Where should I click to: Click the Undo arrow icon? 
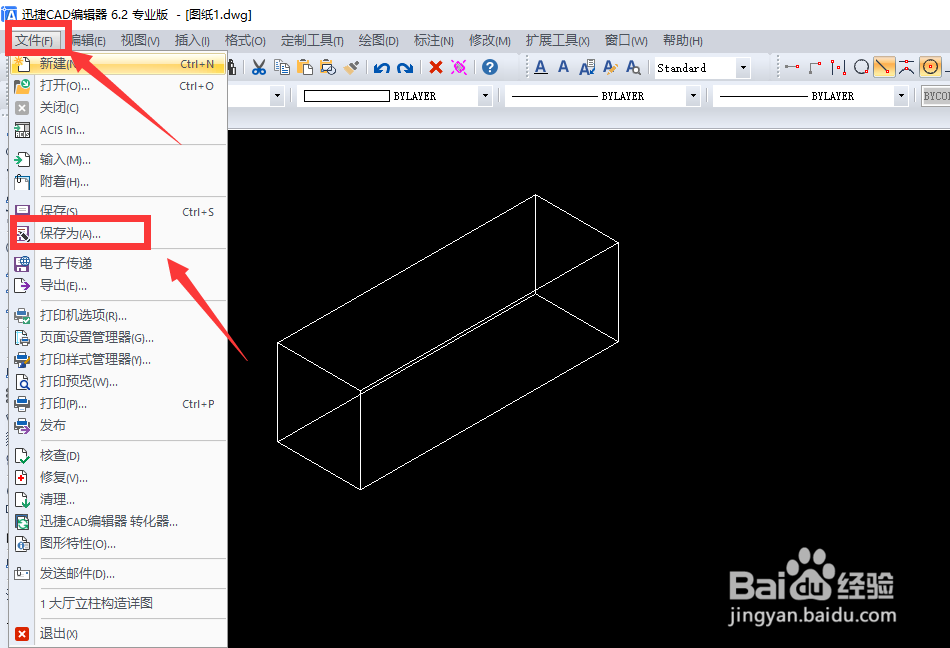click(x=381, y=67)
